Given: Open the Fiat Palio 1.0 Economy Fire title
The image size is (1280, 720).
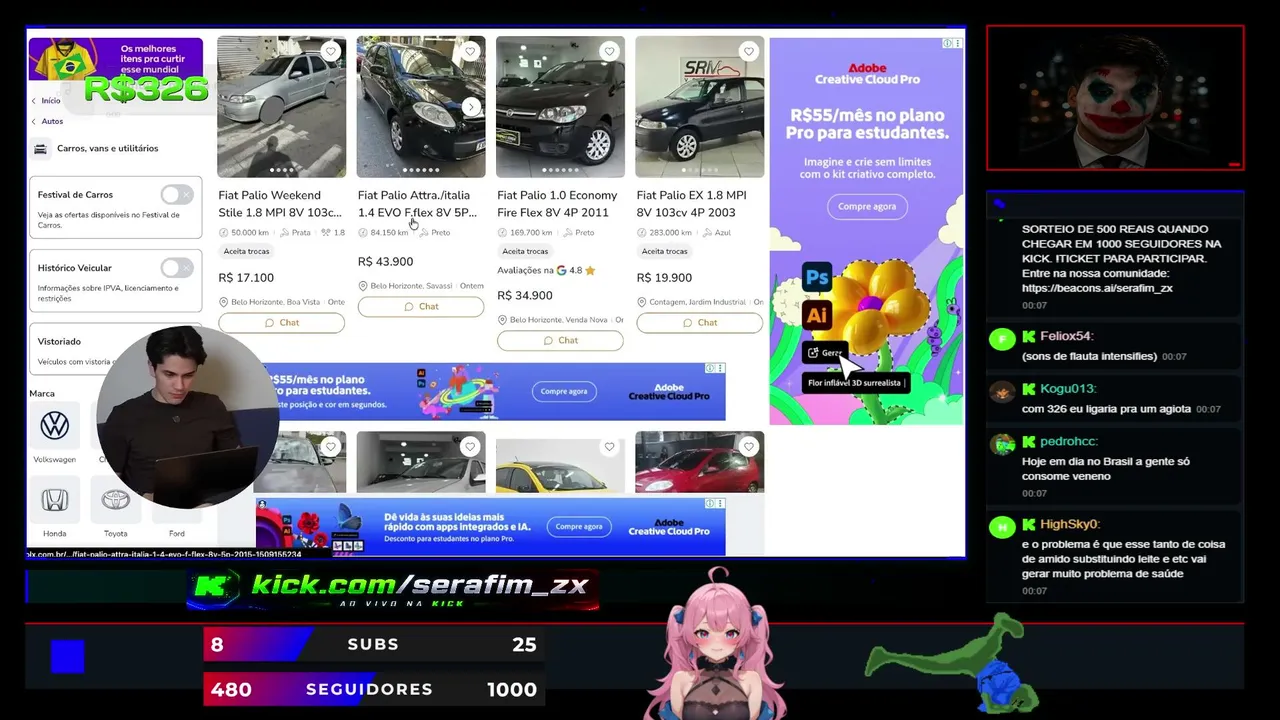Looking at the screenshot, I should click(557, 204).
